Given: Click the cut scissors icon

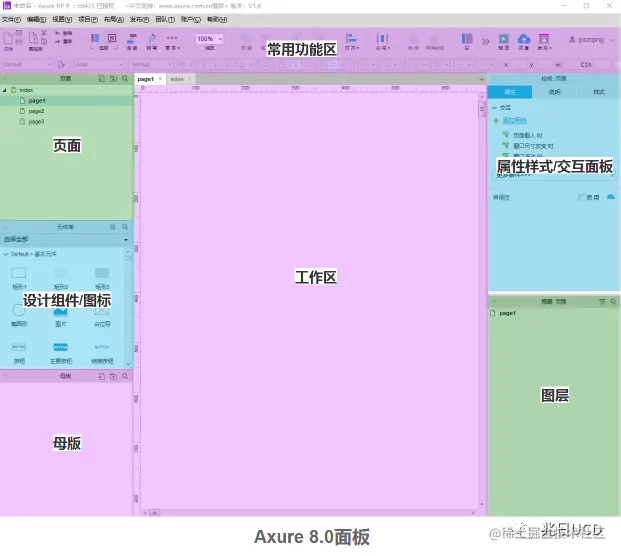Looking at the screenshot, I should [x=44, y=32].
